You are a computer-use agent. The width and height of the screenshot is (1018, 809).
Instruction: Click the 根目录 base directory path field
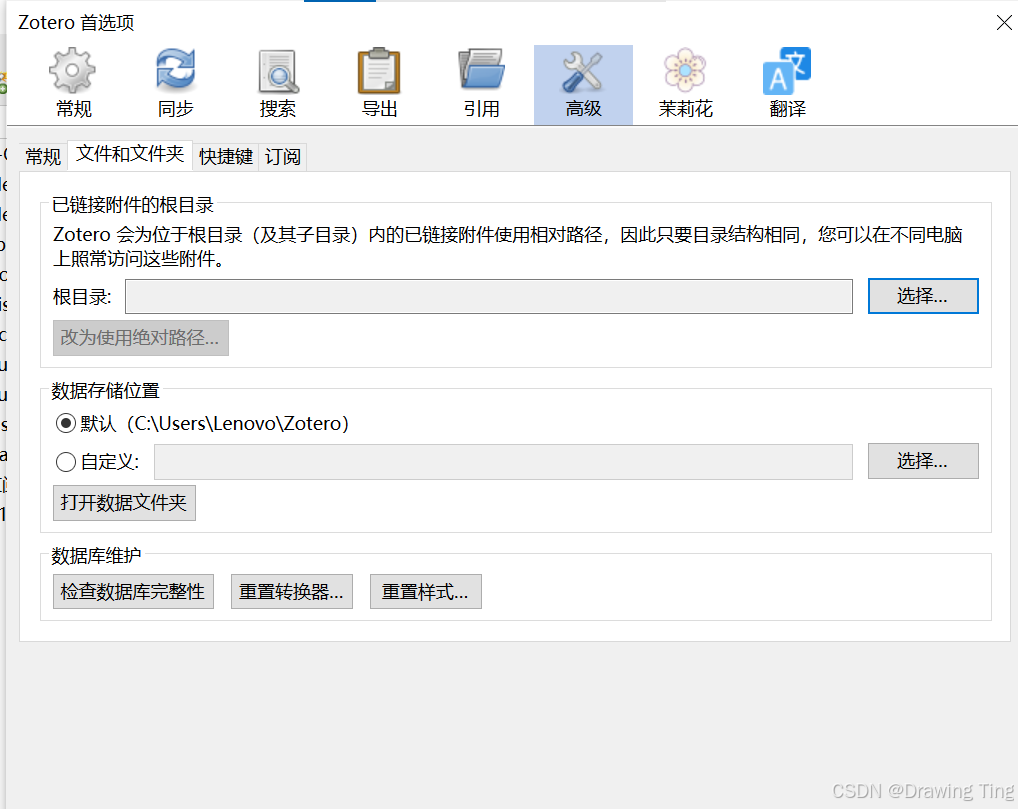(489, 297)
